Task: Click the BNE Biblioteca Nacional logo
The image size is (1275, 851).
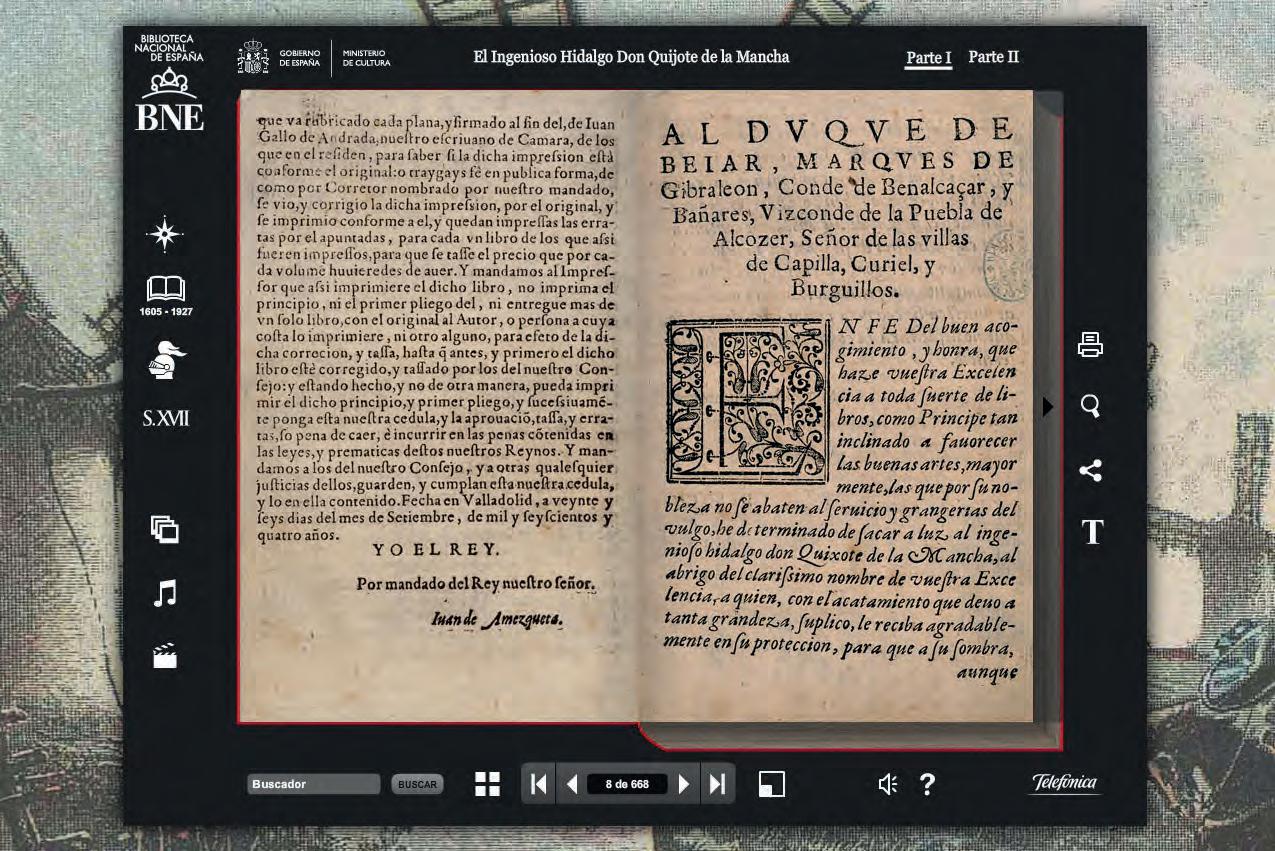Action: point(169,83)
